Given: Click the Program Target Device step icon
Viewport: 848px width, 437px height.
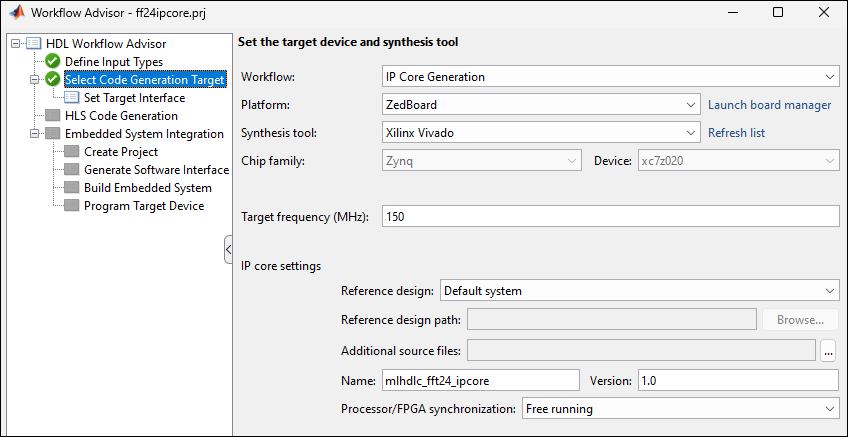Looking at the screenshot, I should pyautogui.click(x=72, y=206).
